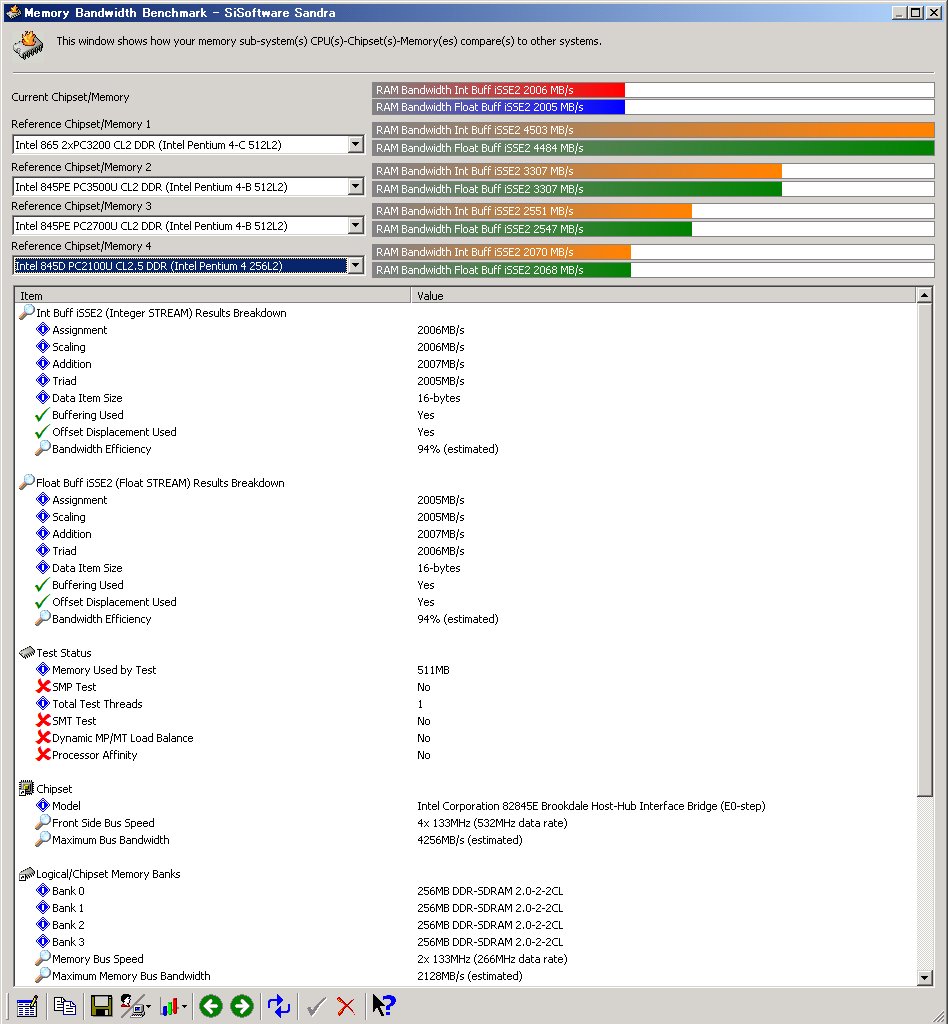Click magnifier icon beside Int Buff iSSE2 breakdown

[27, 312]
